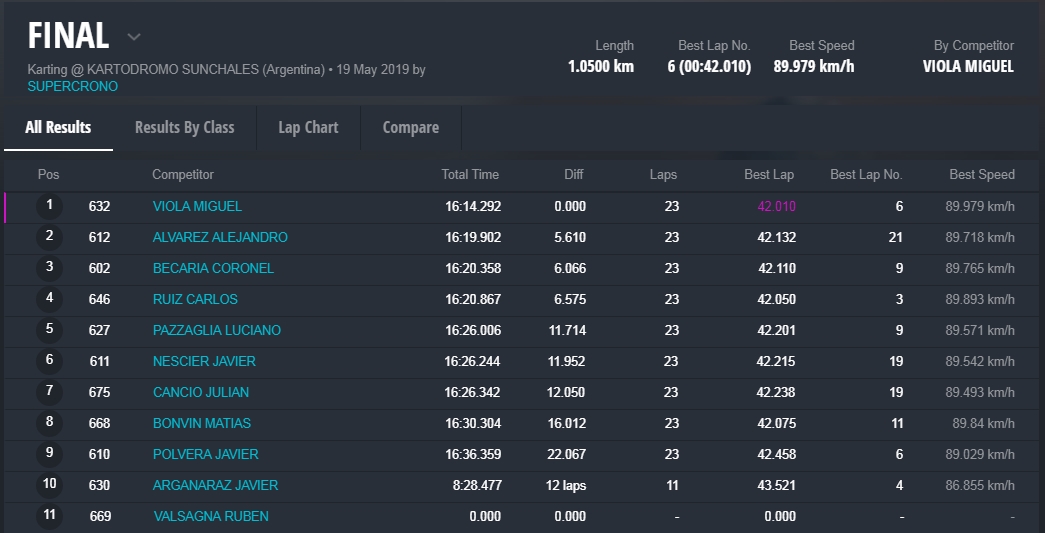This screenshot has width=1045, height=533.
Task: Click the position 1 circle badge
Action: tap(49, 206)
